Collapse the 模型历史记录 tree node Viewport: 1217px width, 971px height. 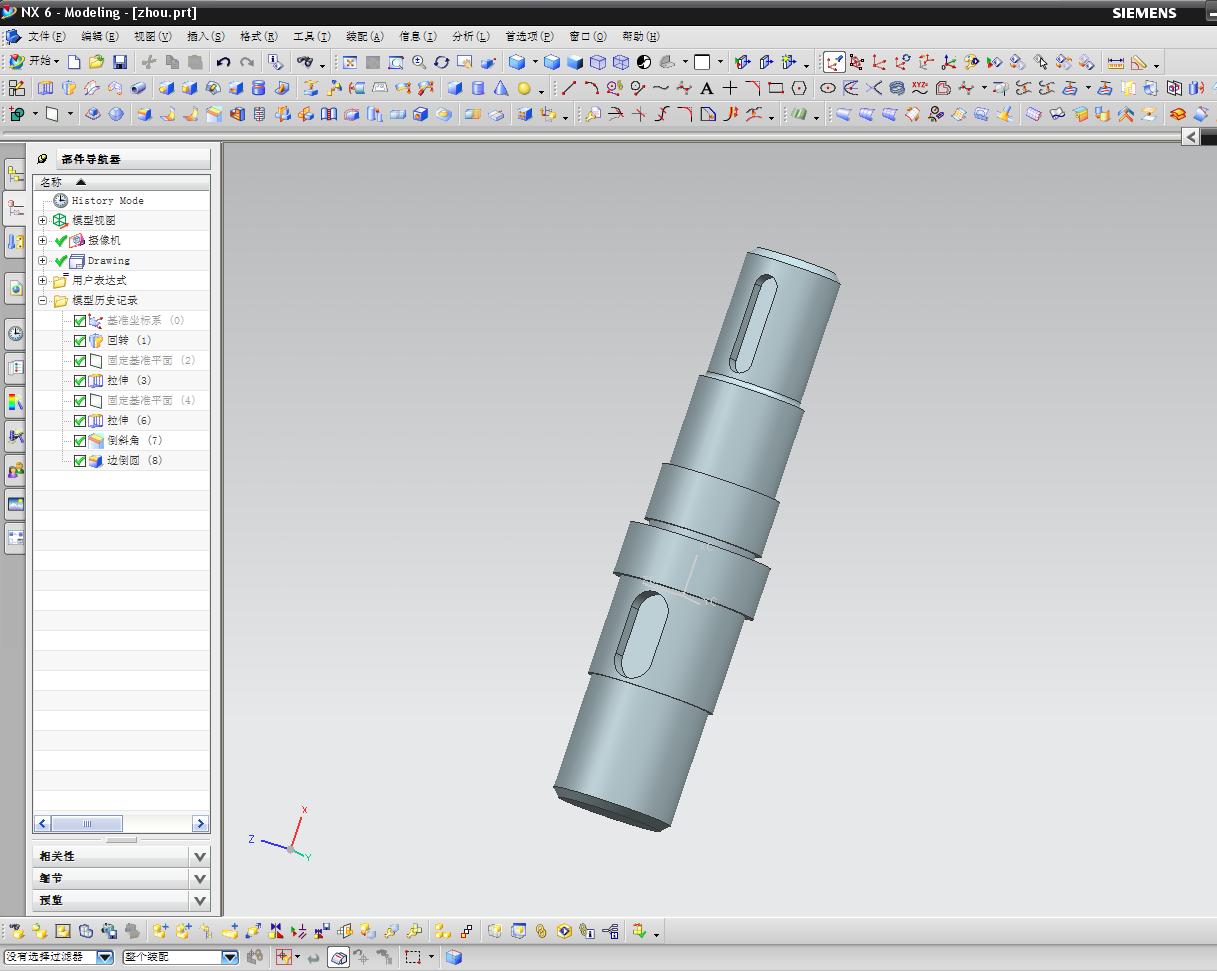[43, 300]
